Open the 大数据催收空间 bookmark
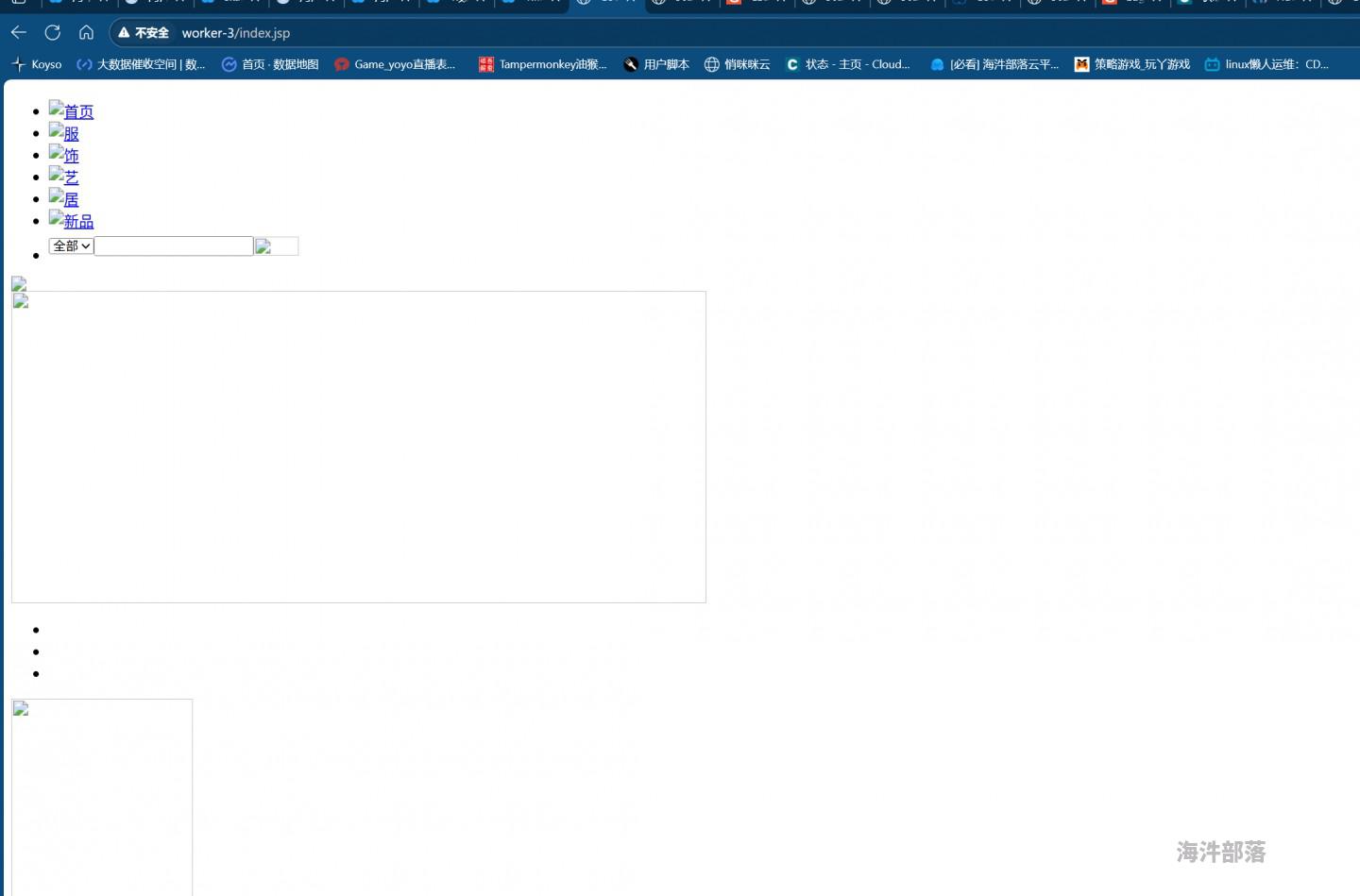This screenshot has height=896, width=1360. click(142, 64)
